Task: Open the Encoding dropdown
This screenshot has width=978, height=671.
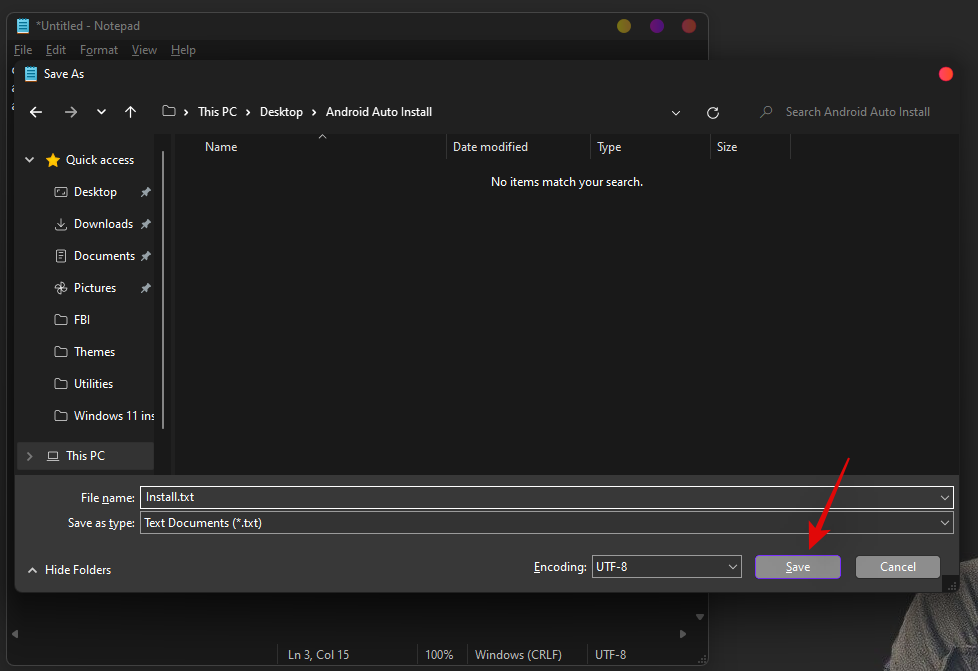Action: point(666,567)
